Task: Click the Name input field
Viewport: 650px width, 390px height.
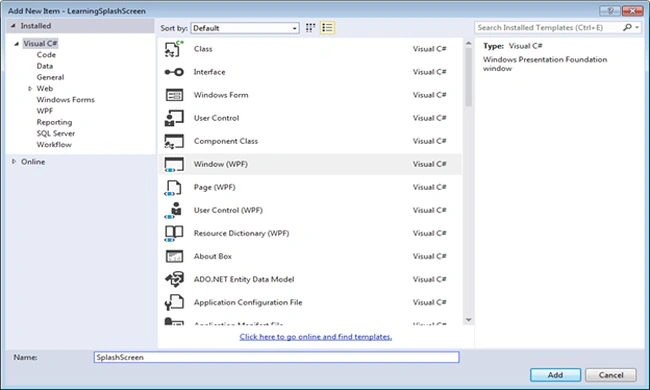Action: coord(276,357)
